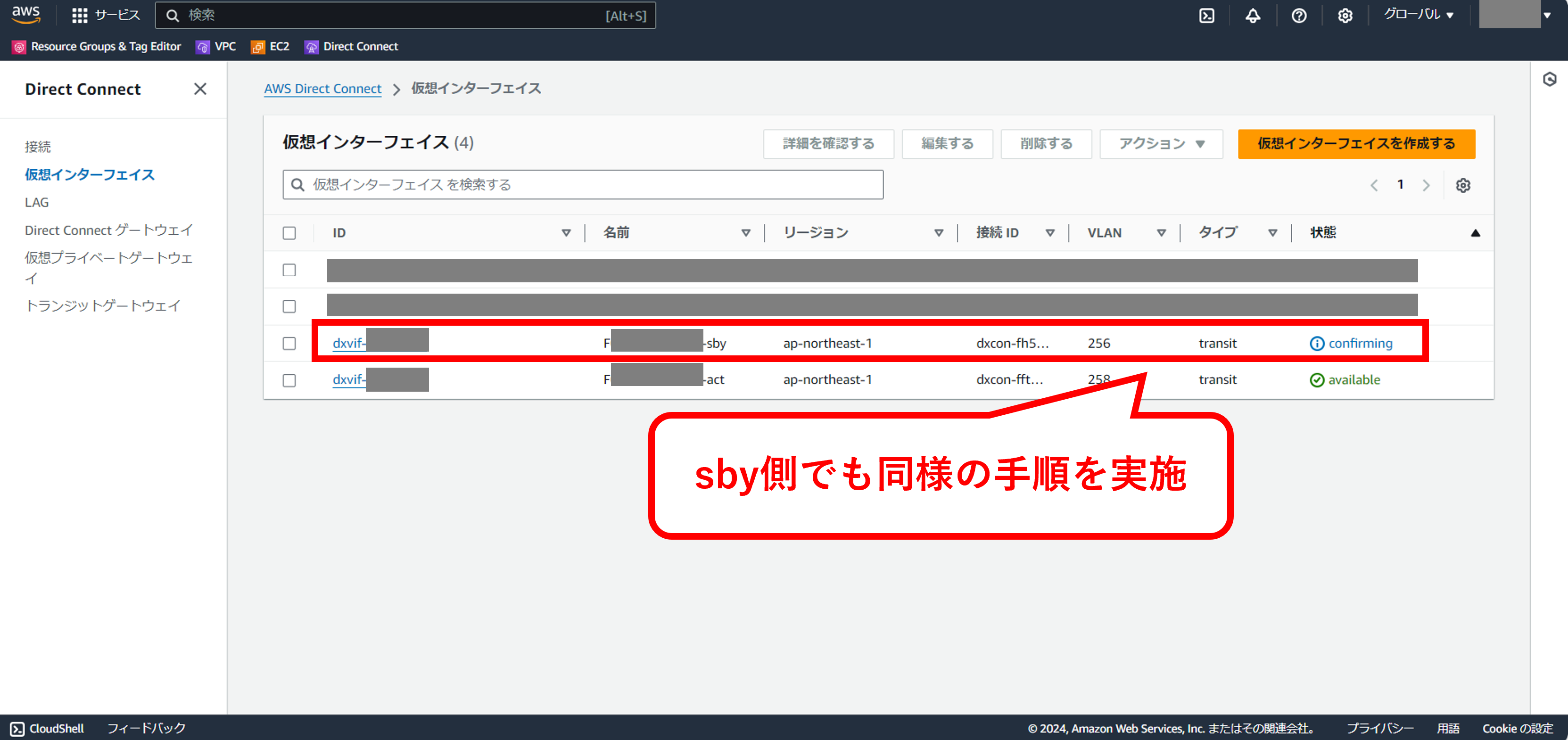This screenshot has width=1568, height=740.
Task: Open 接続 in the side navigation
Action: 38,147
